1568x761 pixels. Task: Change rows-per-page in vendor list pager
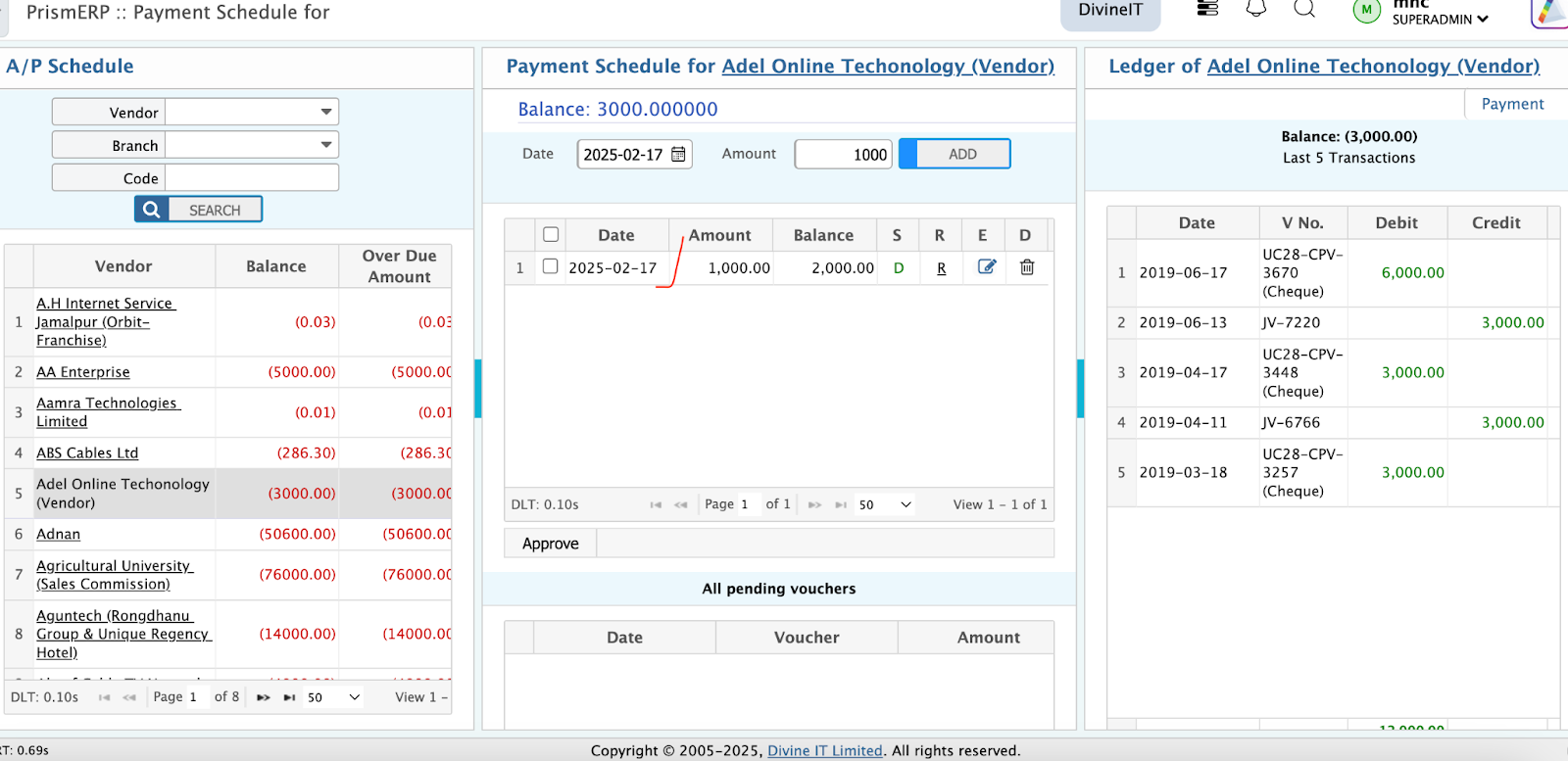(x=333, y=697)
